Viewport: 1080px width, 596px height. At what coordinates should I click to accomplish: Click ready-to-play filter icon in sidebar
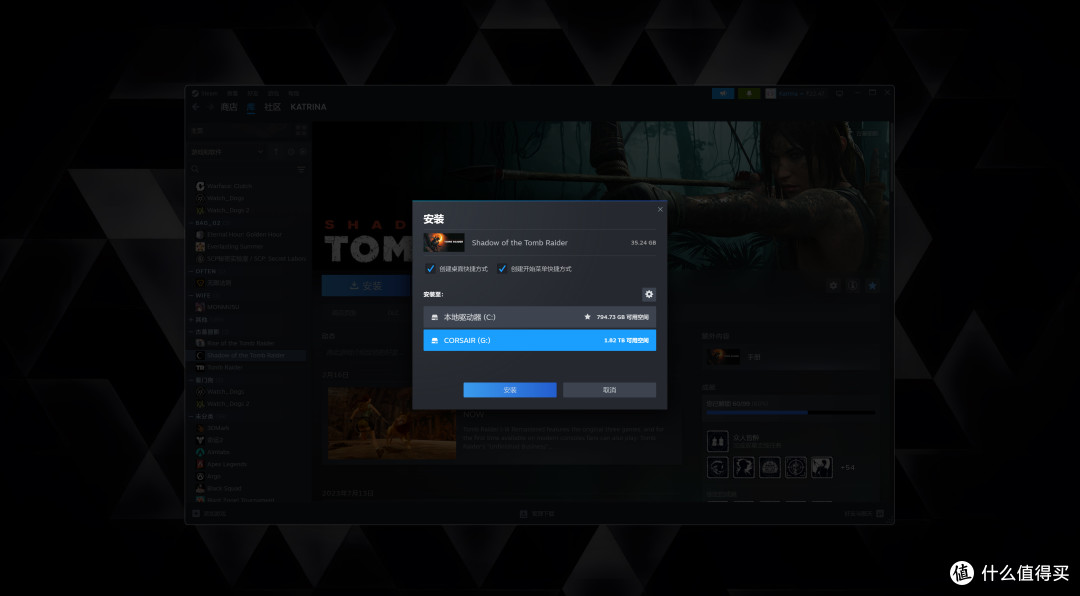(302, 152)
